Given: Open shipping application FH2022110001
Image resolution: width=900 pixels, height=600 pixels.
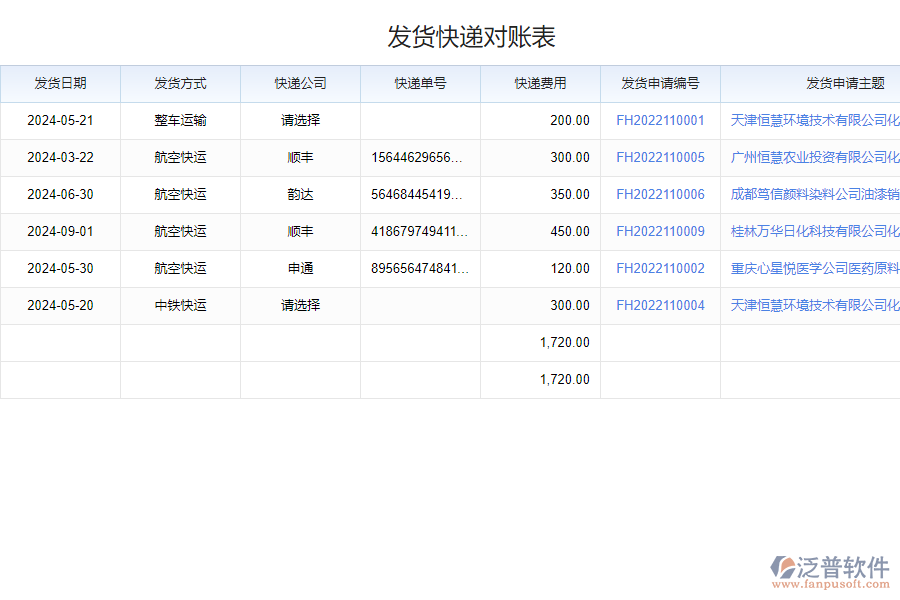Looking at the screenshot, I should tap(661, 120).
